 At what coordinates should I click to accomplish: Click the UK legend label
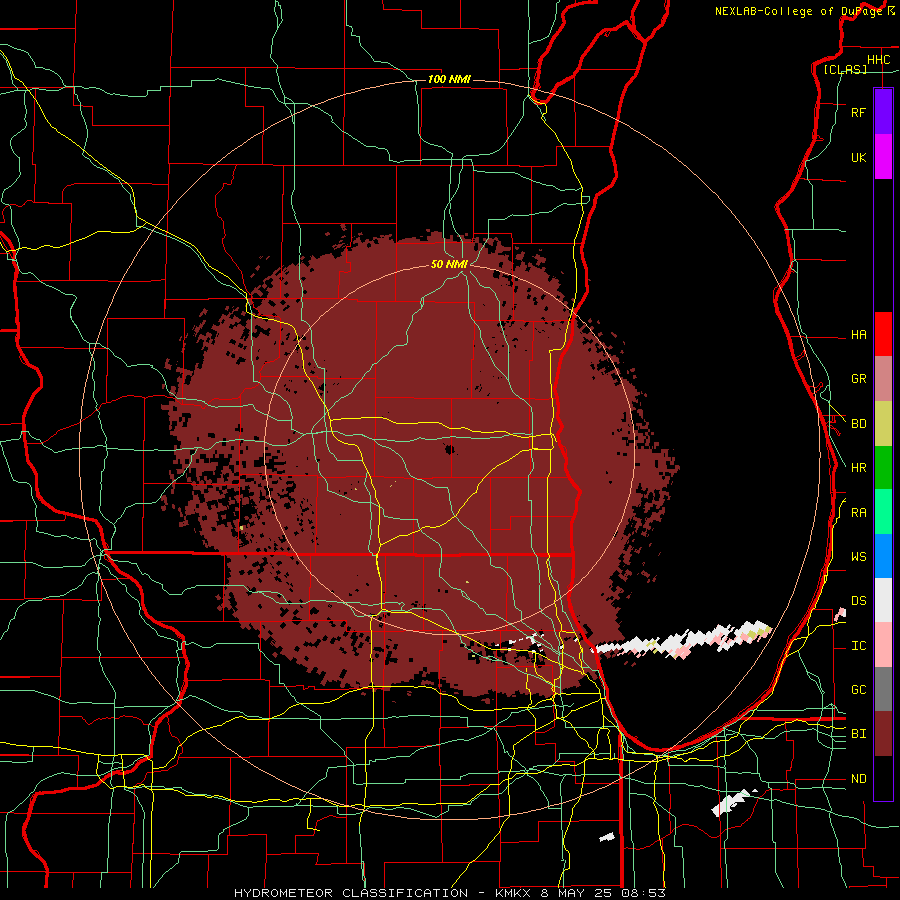[858, 157]
